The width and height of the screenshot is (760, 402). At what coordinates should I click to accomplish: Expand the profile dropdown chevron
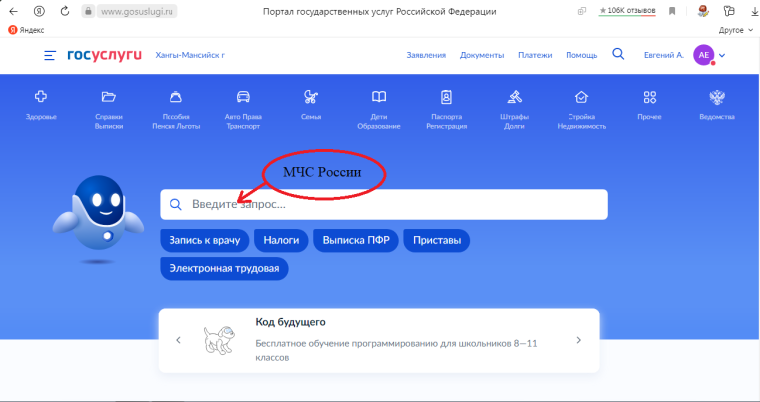pyautogui.click(x=722, y=56)
